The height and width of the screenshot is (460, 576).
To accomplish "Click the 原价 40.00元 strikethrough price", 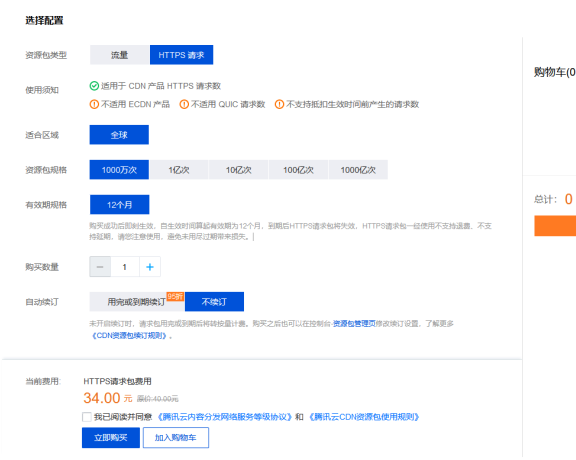I will (158, 399).
